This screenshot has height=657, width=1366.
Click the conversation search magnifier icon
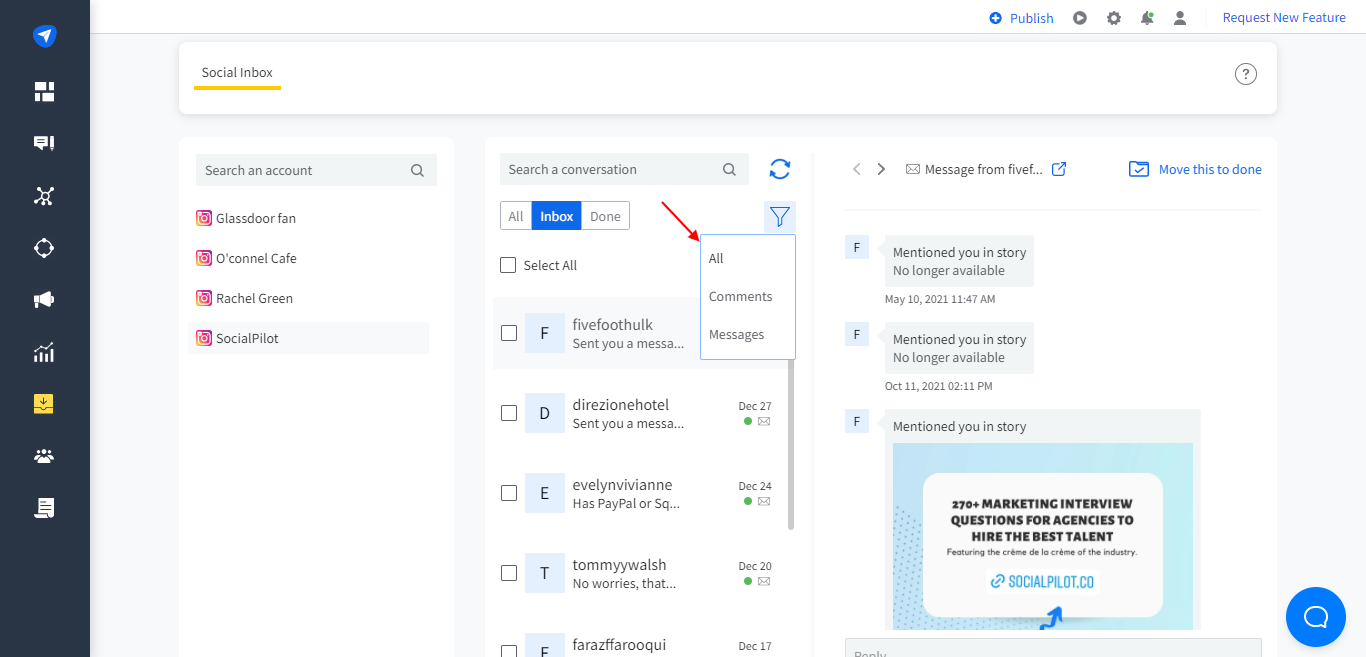pyautogui.click(x=730, y=170)
